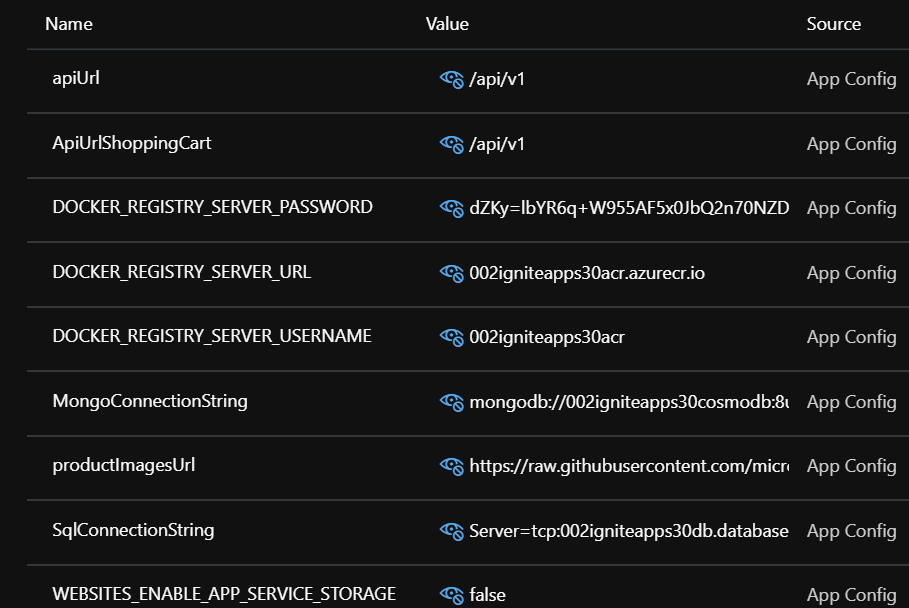Open App Config source for DOCKER_REGISTRY_SERVER_URL
Screen dimensions: 909x608
851,272
